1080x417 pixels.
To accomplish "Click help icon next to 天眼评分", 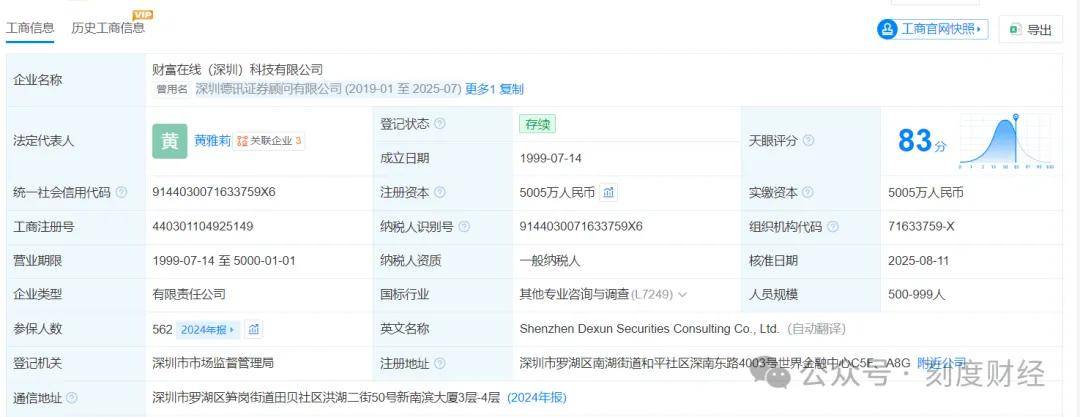I will [808, 141].
